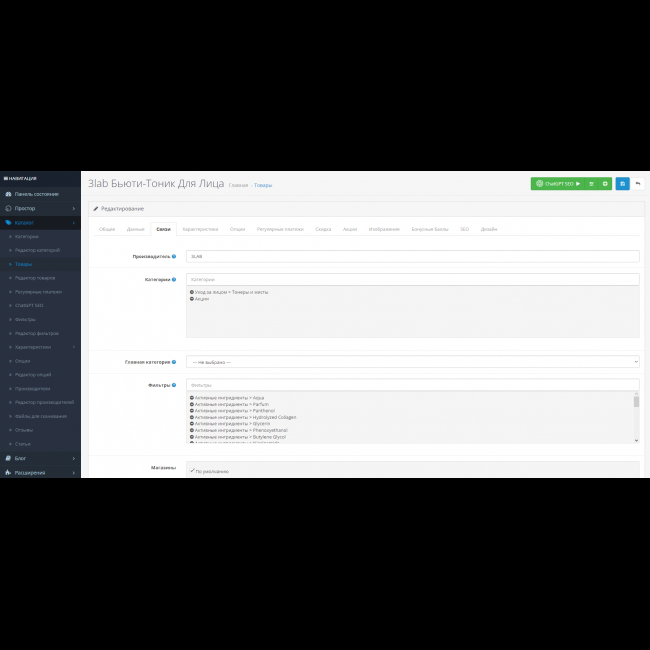Image resolution: width=650 pixels, height=650 pixels.
Task: Remove the 'Акции' category with minus icon
Action: pos(191,298)
